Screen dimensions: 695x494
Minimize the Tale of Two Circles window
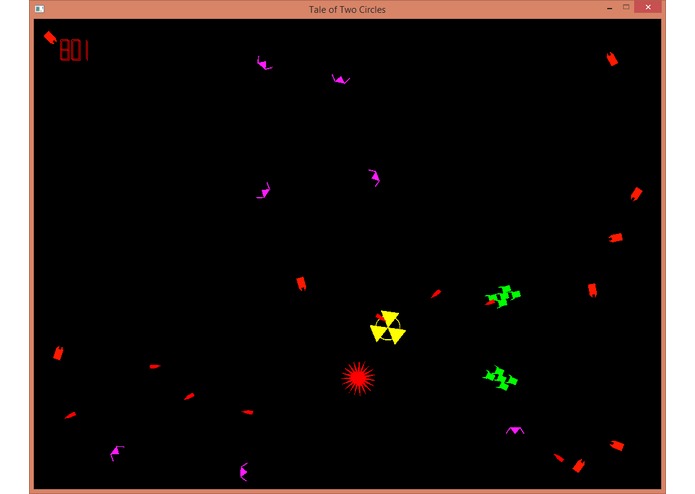(609, 8)
